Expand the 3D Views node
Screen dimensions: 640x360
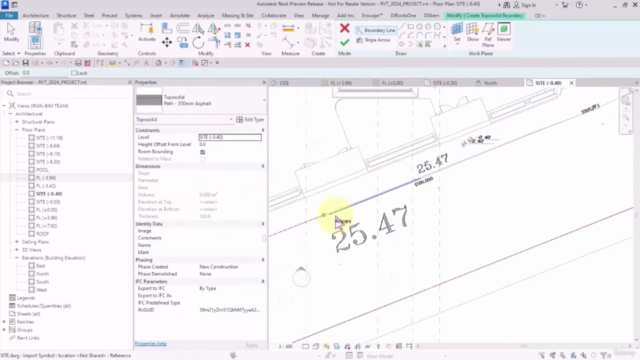17,250
